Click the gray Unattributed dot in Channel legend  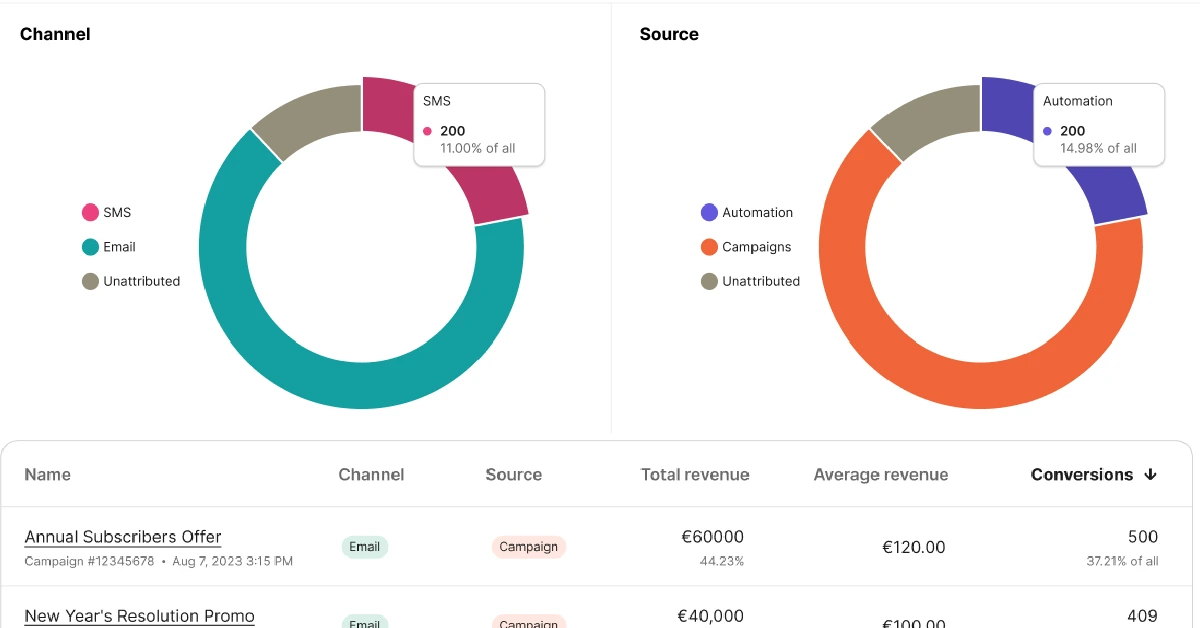(91, 281)
